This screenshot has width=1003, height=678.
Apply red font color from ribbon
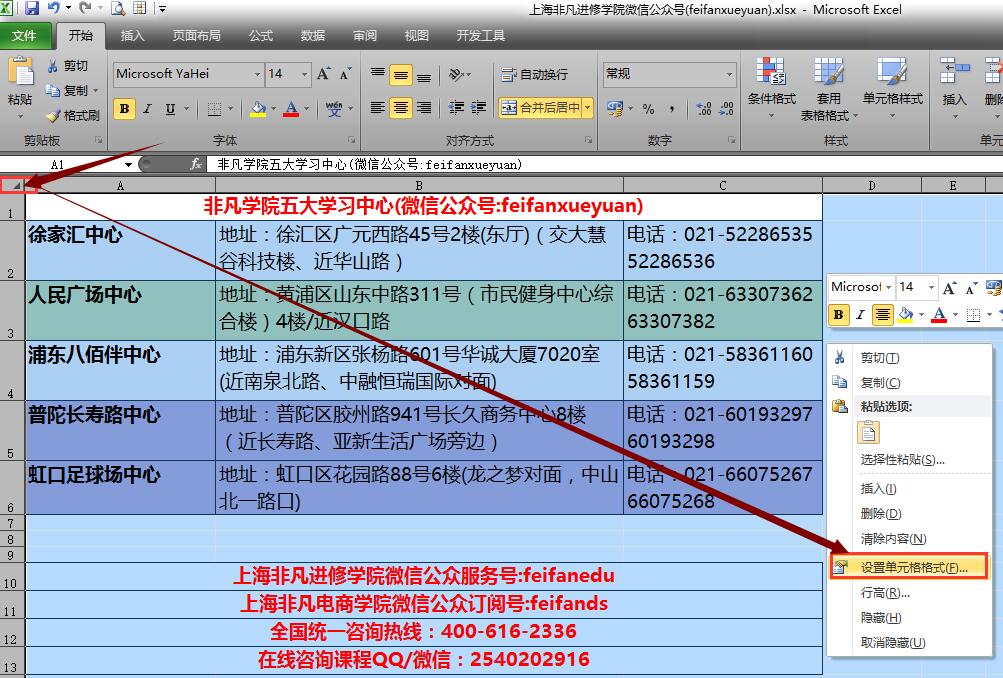point(292,109)
